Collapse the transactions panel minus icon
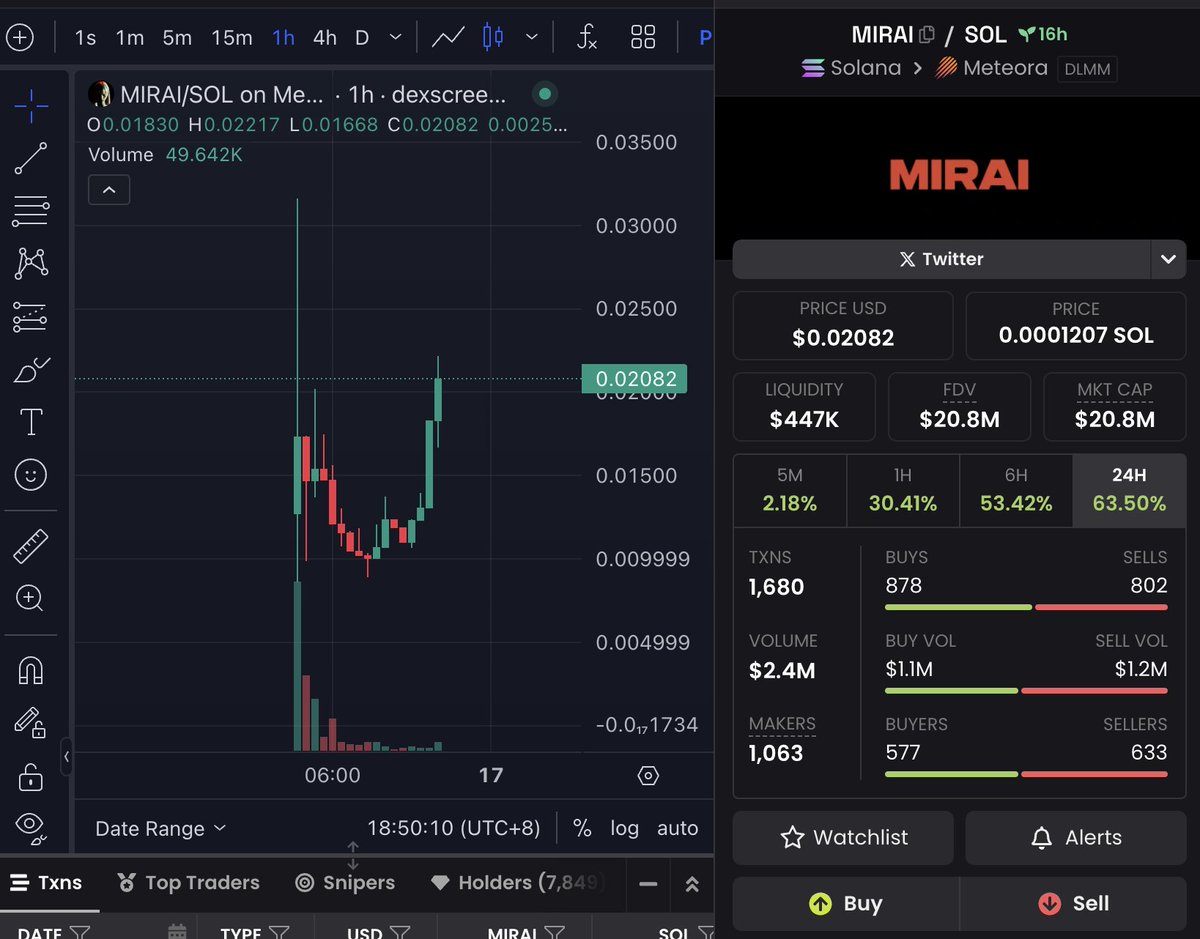1200x939 pixels. point(648,884)
